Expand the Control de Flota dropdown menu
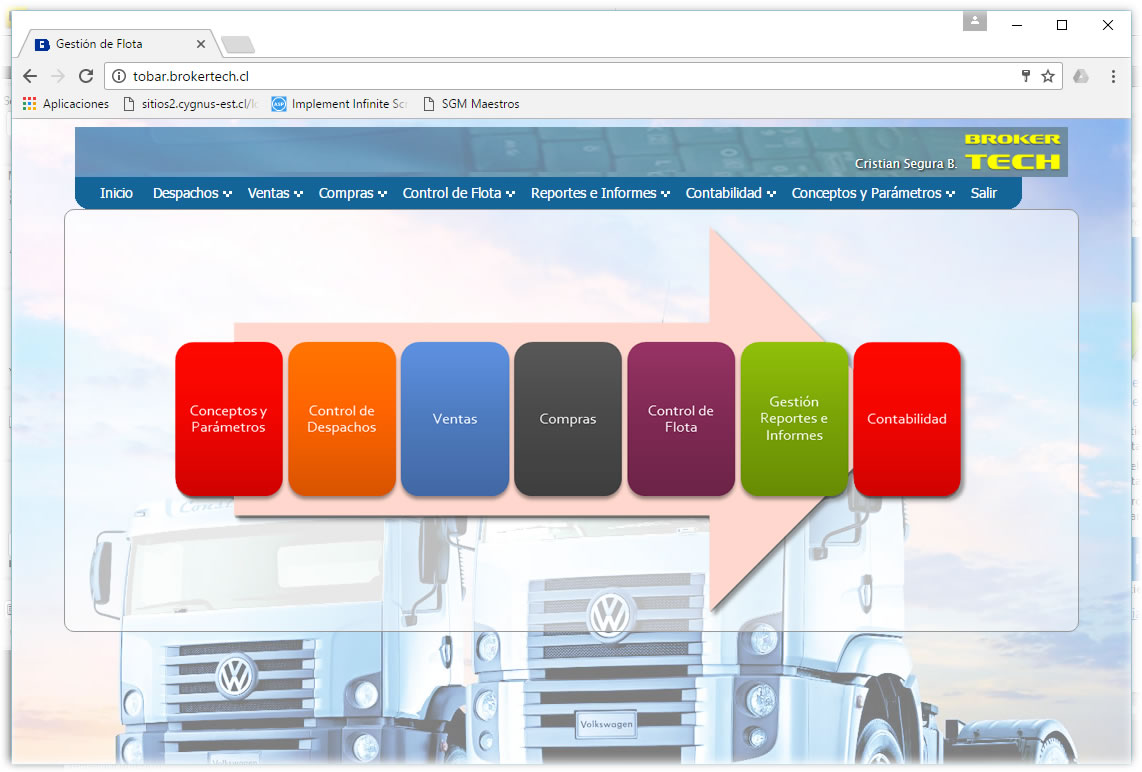 tap(458, 194)
